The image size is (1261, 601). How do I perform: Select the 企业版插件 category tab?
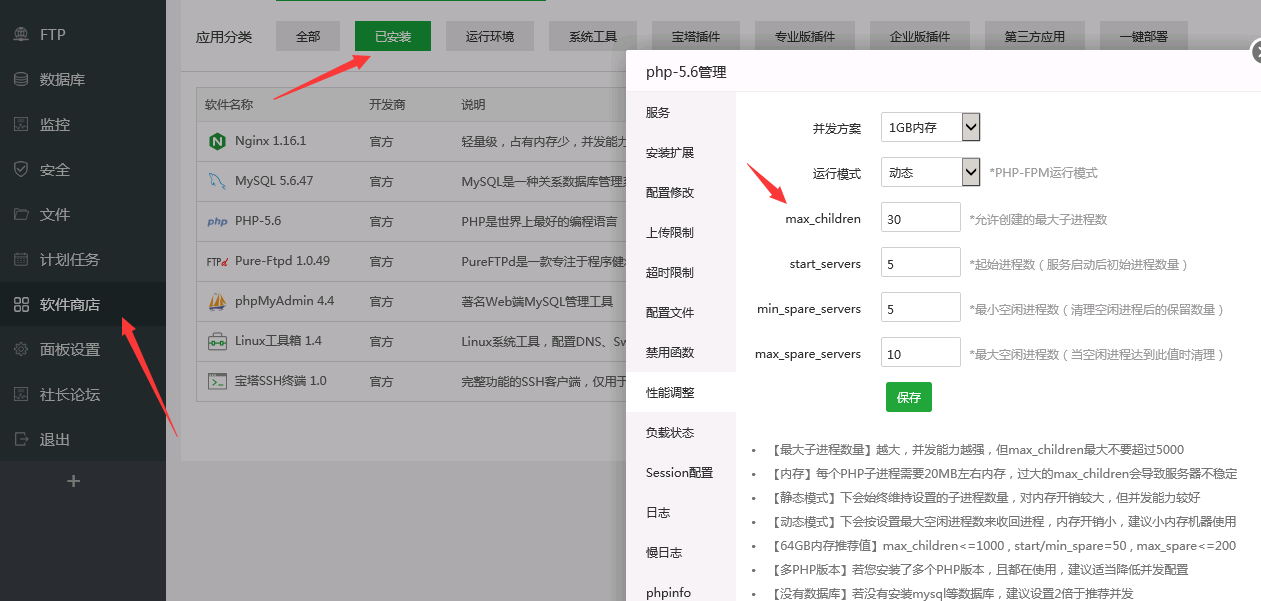(x=920, y=36)
